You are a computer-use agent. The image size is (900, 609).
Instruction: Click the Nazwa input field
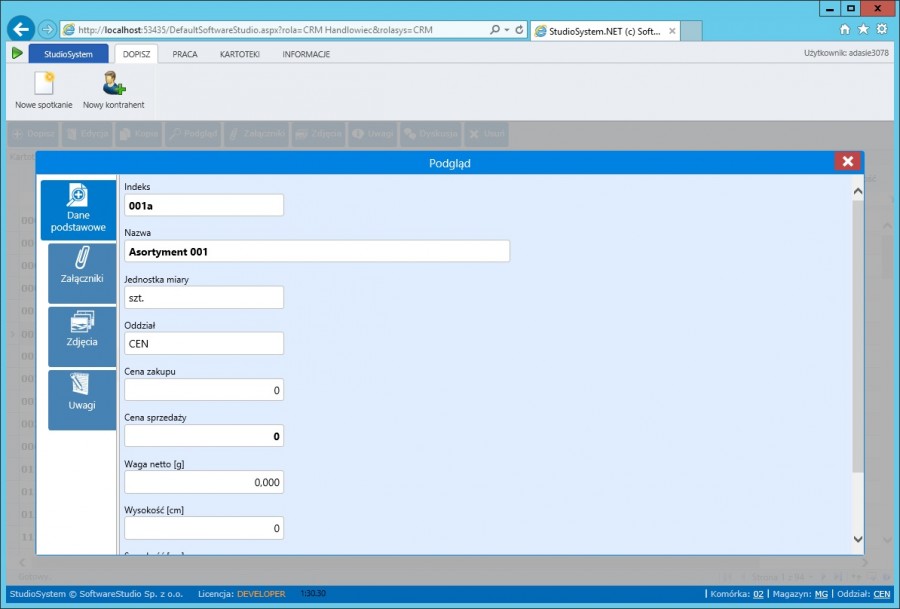[316, 251]
